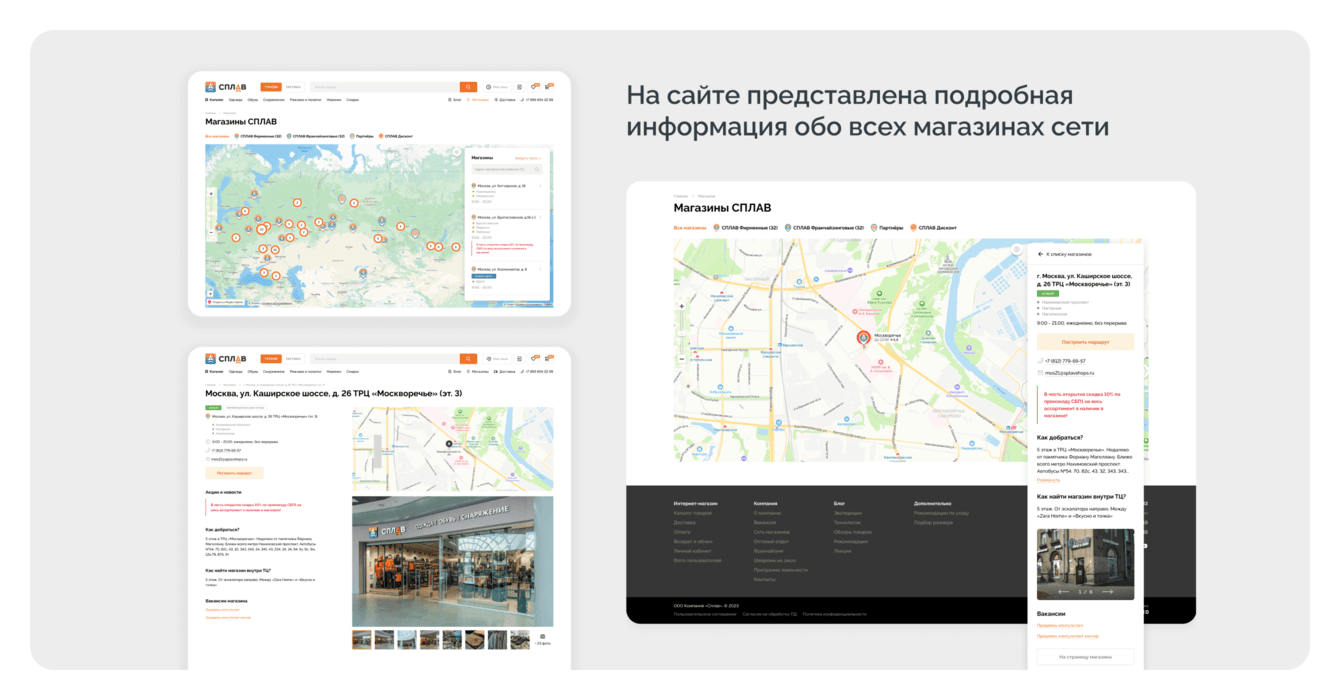Open the Выбрать город dropdown in the Магазины panel
The height and width of the screenshot is (700, 1340).
(528, 158)
